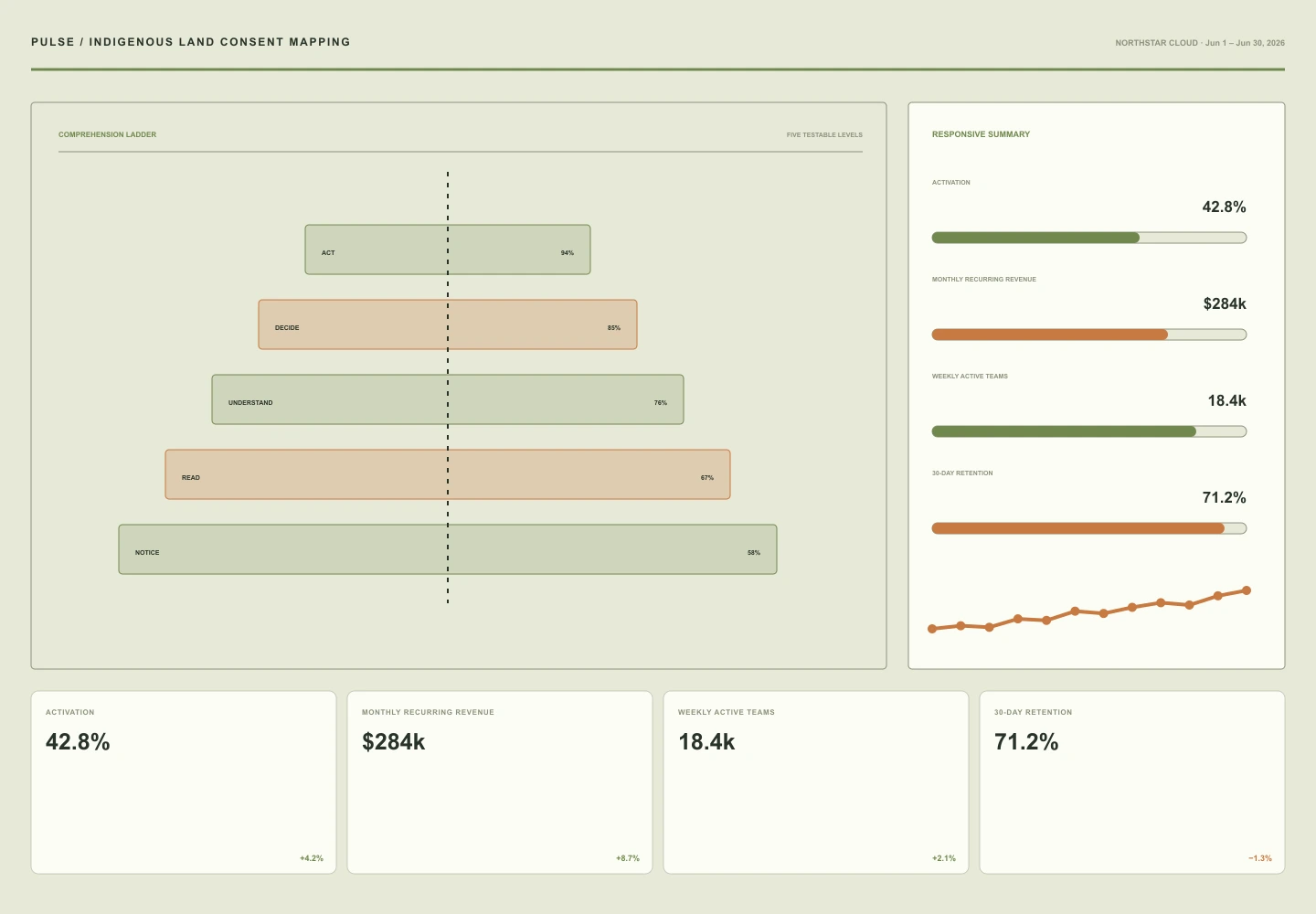Click the "COMPREHENSION LADDER" heading

pyautogui.click(x=108, y=134)
